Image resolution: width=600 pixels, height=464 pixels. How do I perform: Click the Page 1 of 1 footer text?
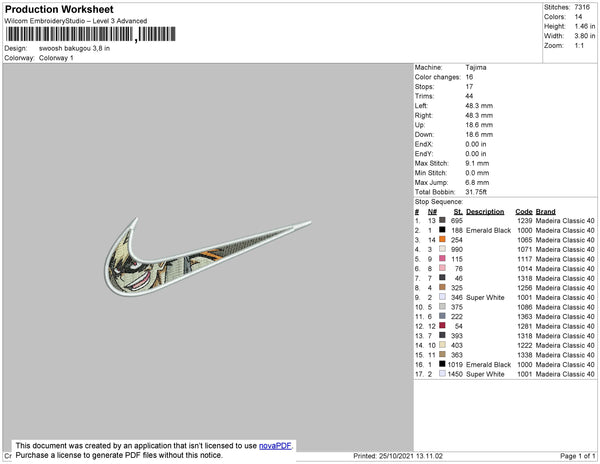(577, 456)
